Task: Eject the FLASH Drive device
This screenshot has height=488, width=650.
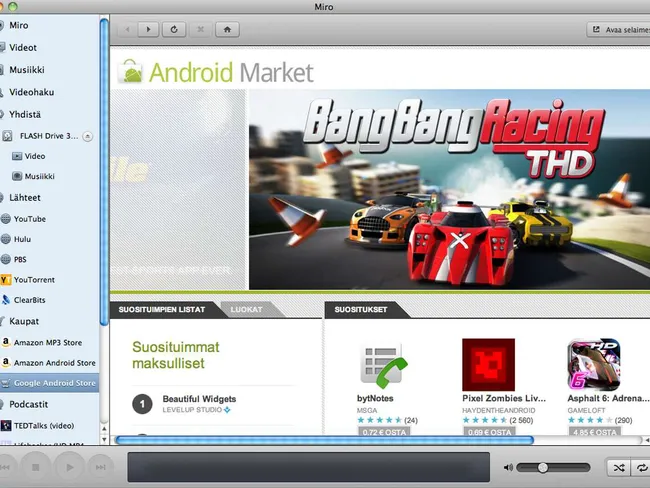Action: click(87, 136)
